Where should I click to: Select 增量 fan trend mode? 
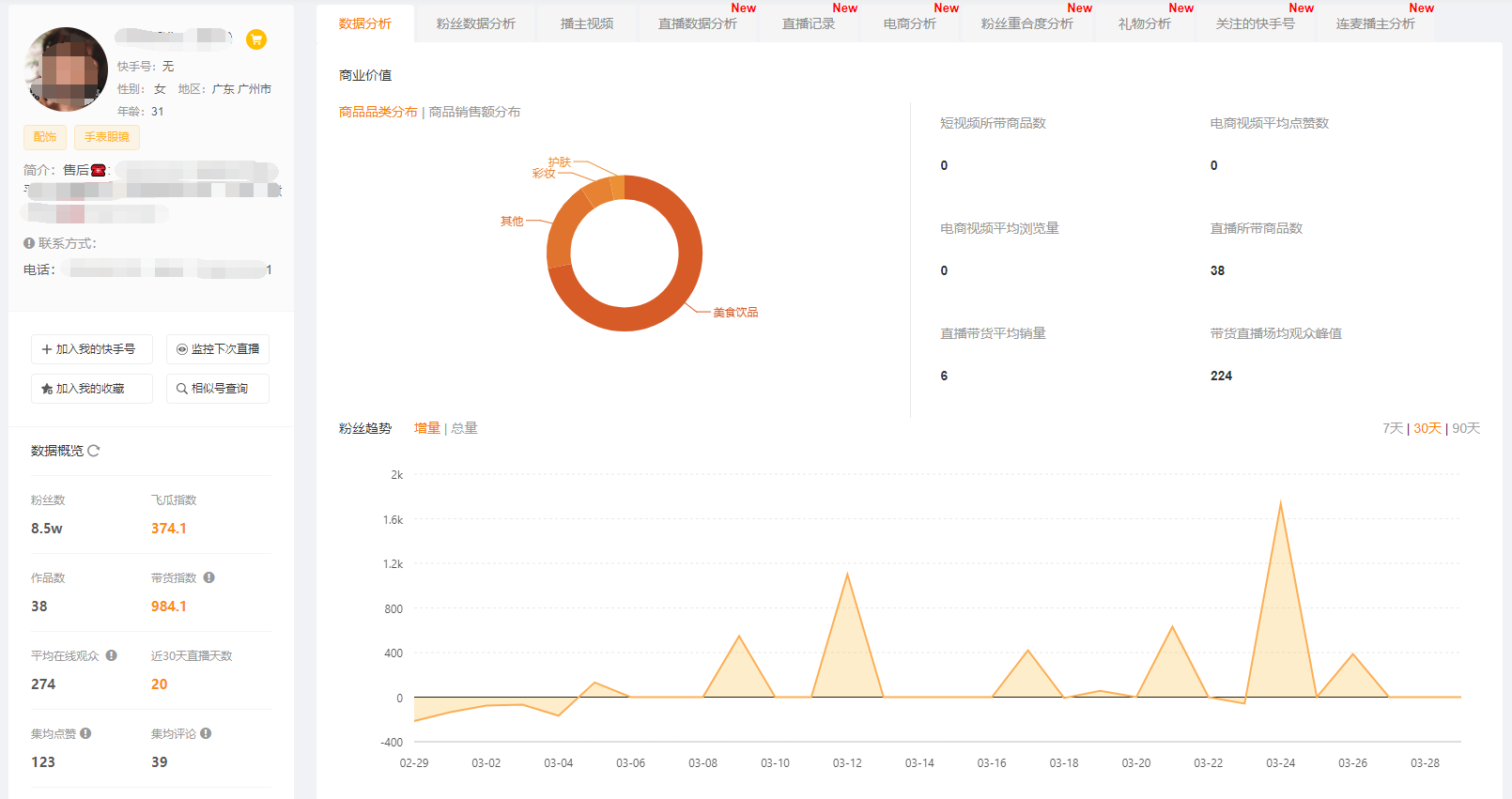tap(427, 428)
